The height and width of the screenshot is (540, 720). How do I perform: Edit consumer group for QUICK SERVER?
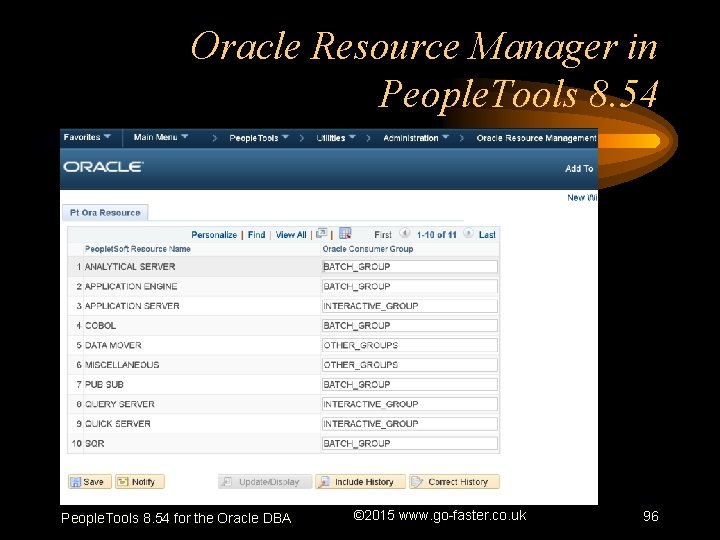tap(410, 424)
